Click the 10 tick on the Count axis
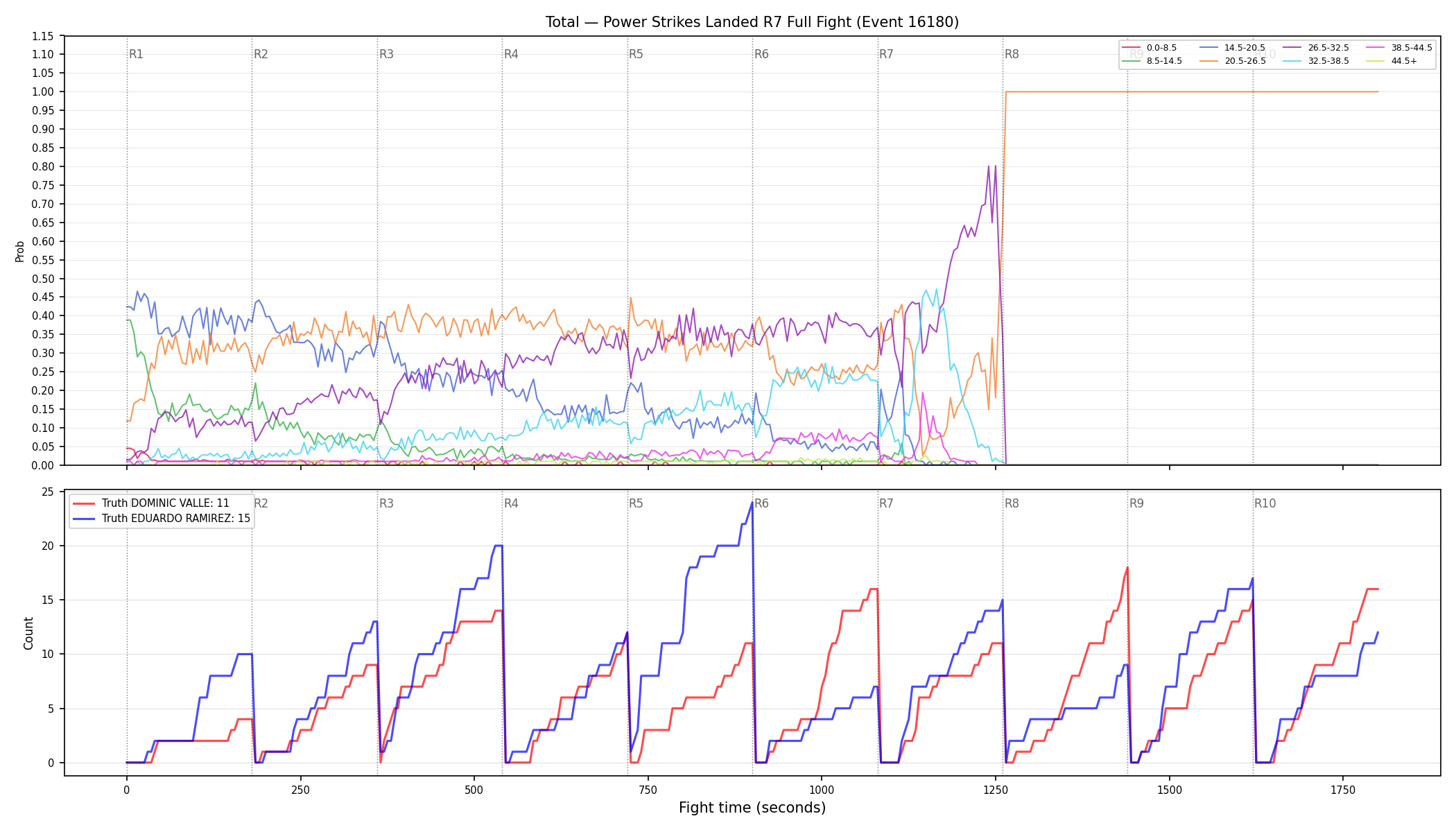 click(48, 655)
